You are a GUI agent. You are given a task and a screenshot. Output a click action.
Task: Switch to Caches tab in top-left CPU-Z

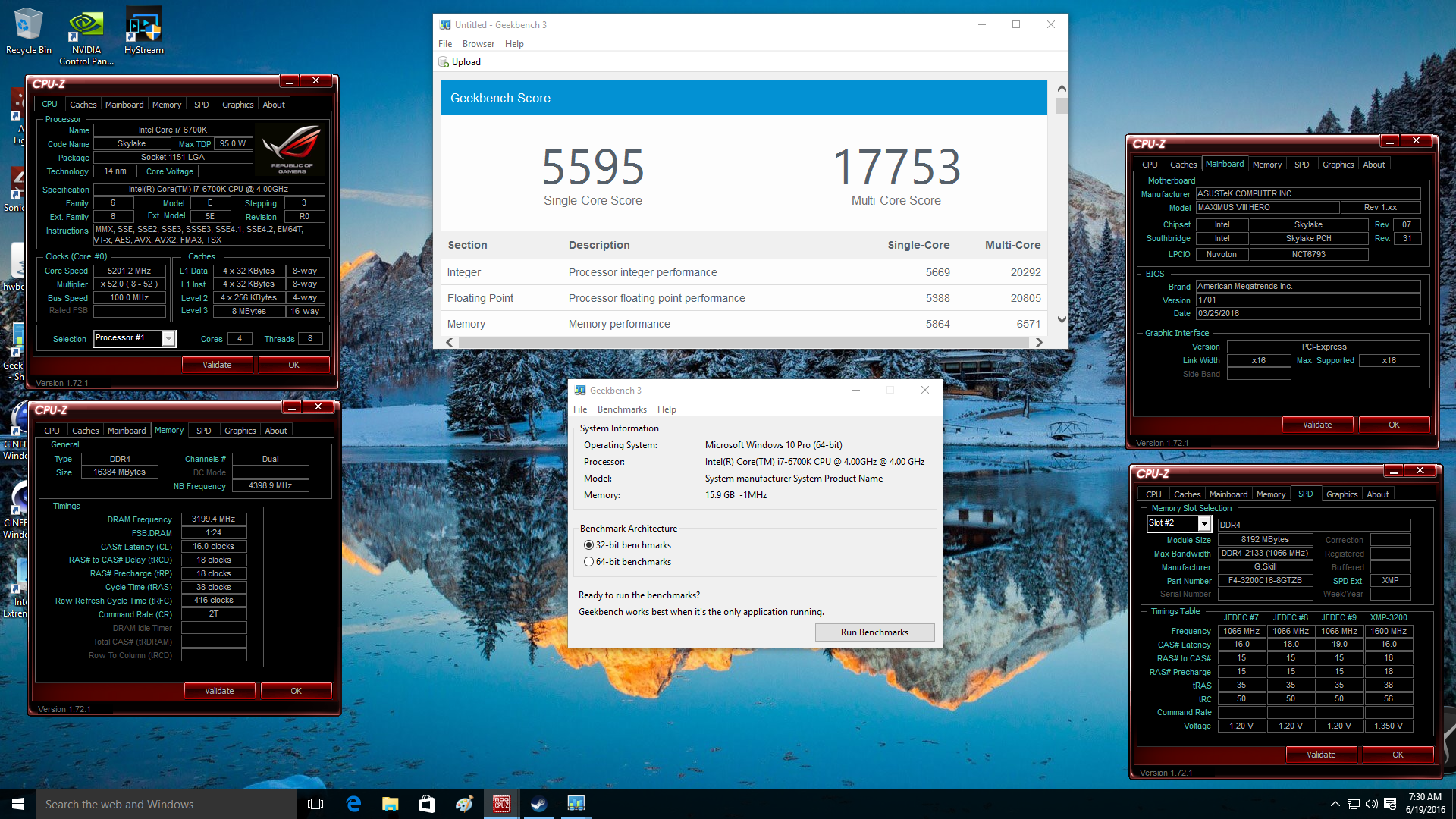point(83,105)
